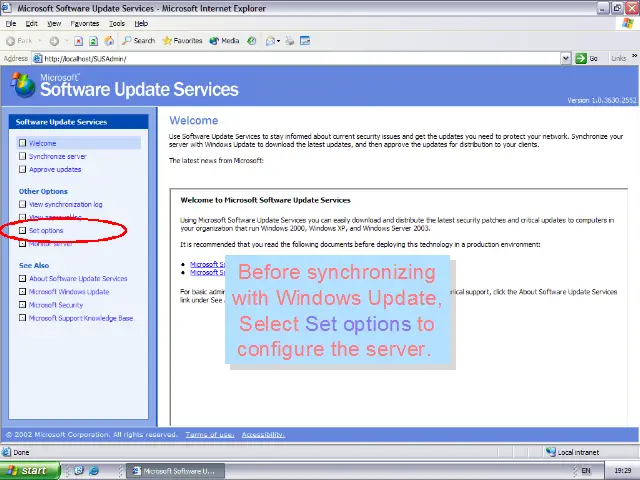Screen dimensions: 640x480
Task: Click the Terms of use footer link
Action: 210,435
